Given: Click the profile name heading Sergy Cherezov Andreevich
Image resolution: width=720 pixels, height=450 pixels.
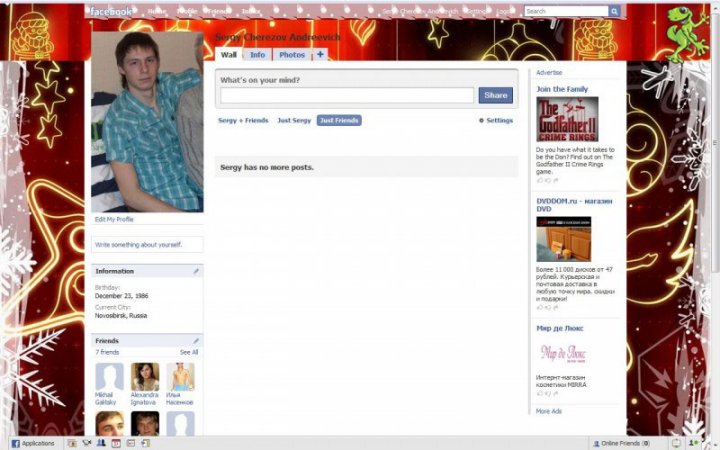Looking at the screenshot, I should point(277,37).
